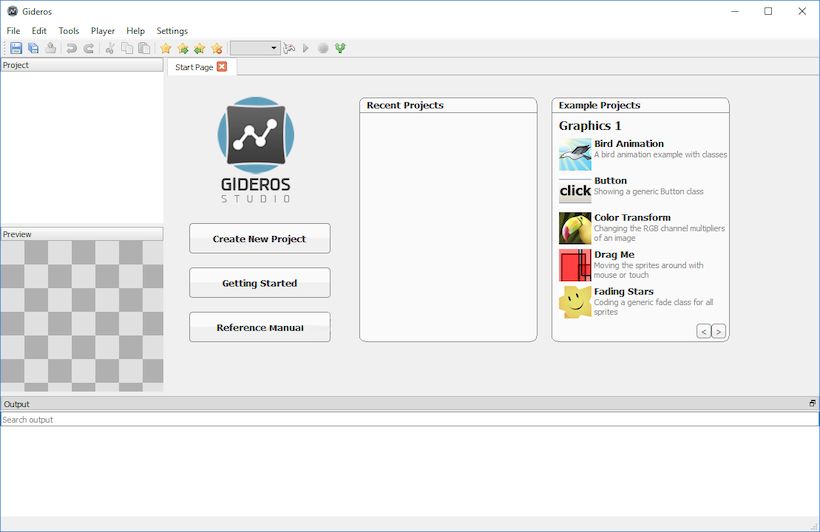Click the Copy icon
820x532 pixels.
point(127,49)
